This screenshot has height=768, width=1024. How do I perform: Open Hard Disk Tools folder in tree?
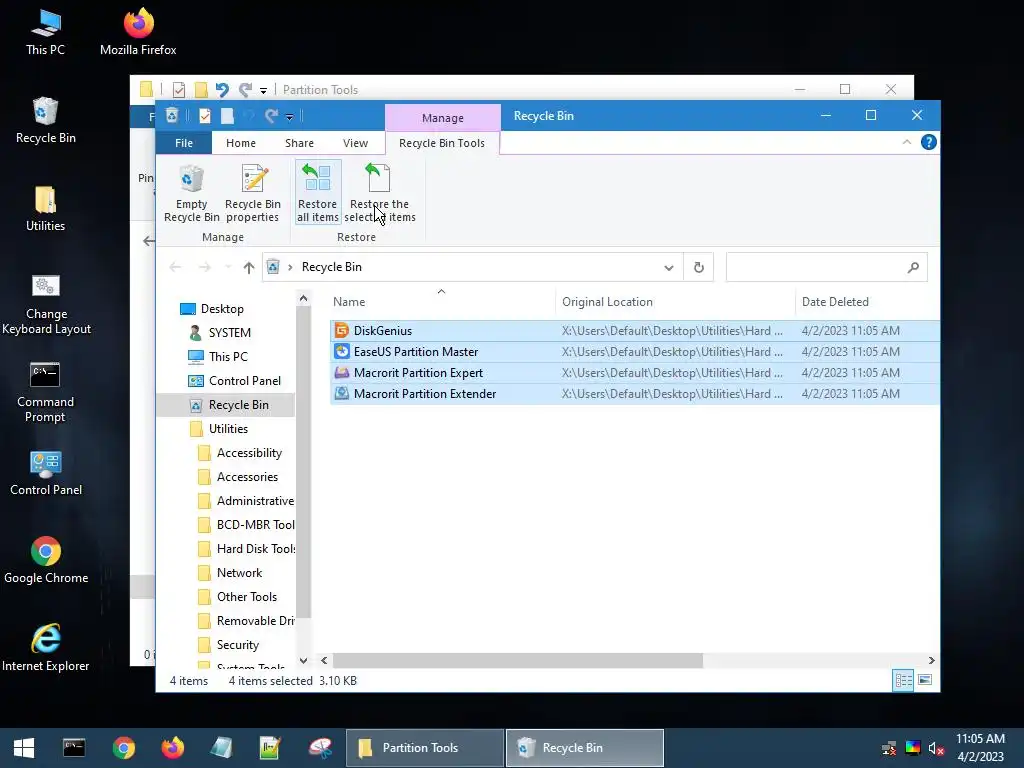pos(255,549)
